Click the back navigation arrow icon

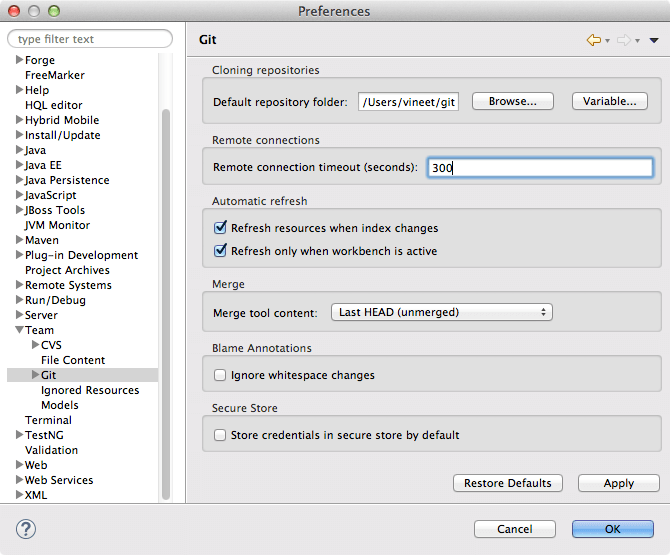coord(594,40)
